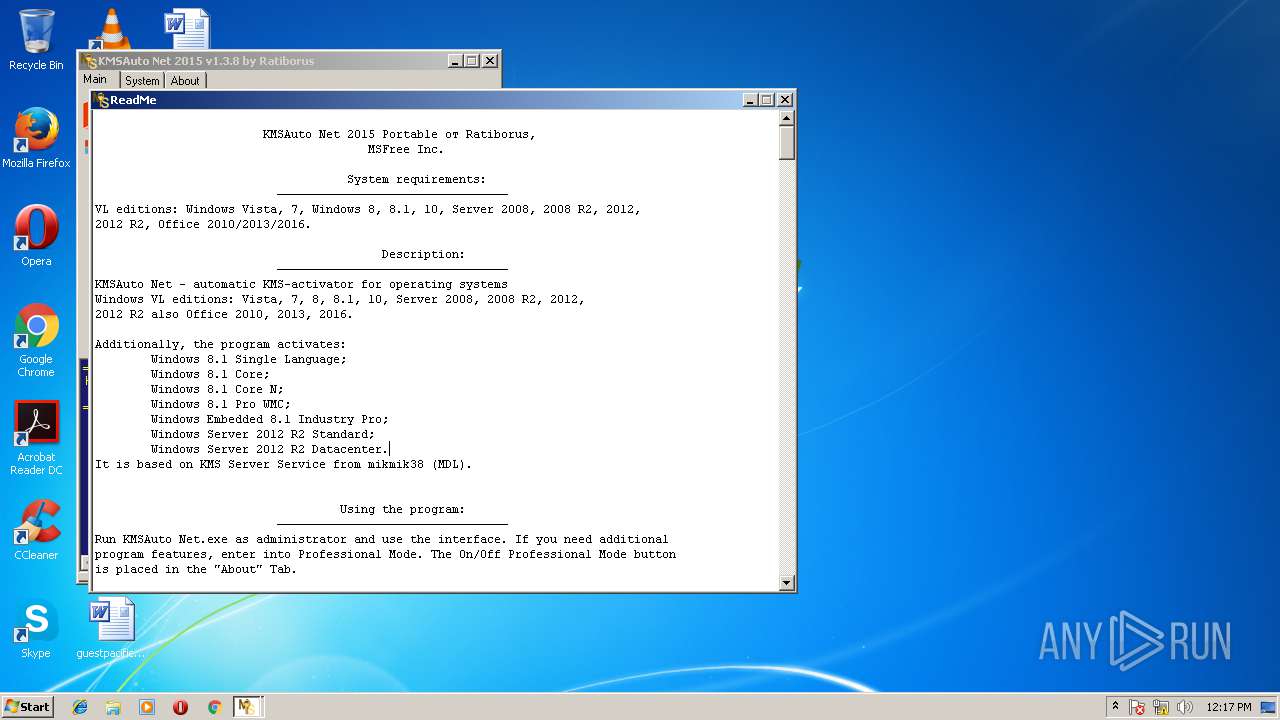
Task: Click the 'MSFree Inc.' text line
Action: point(406,149)
